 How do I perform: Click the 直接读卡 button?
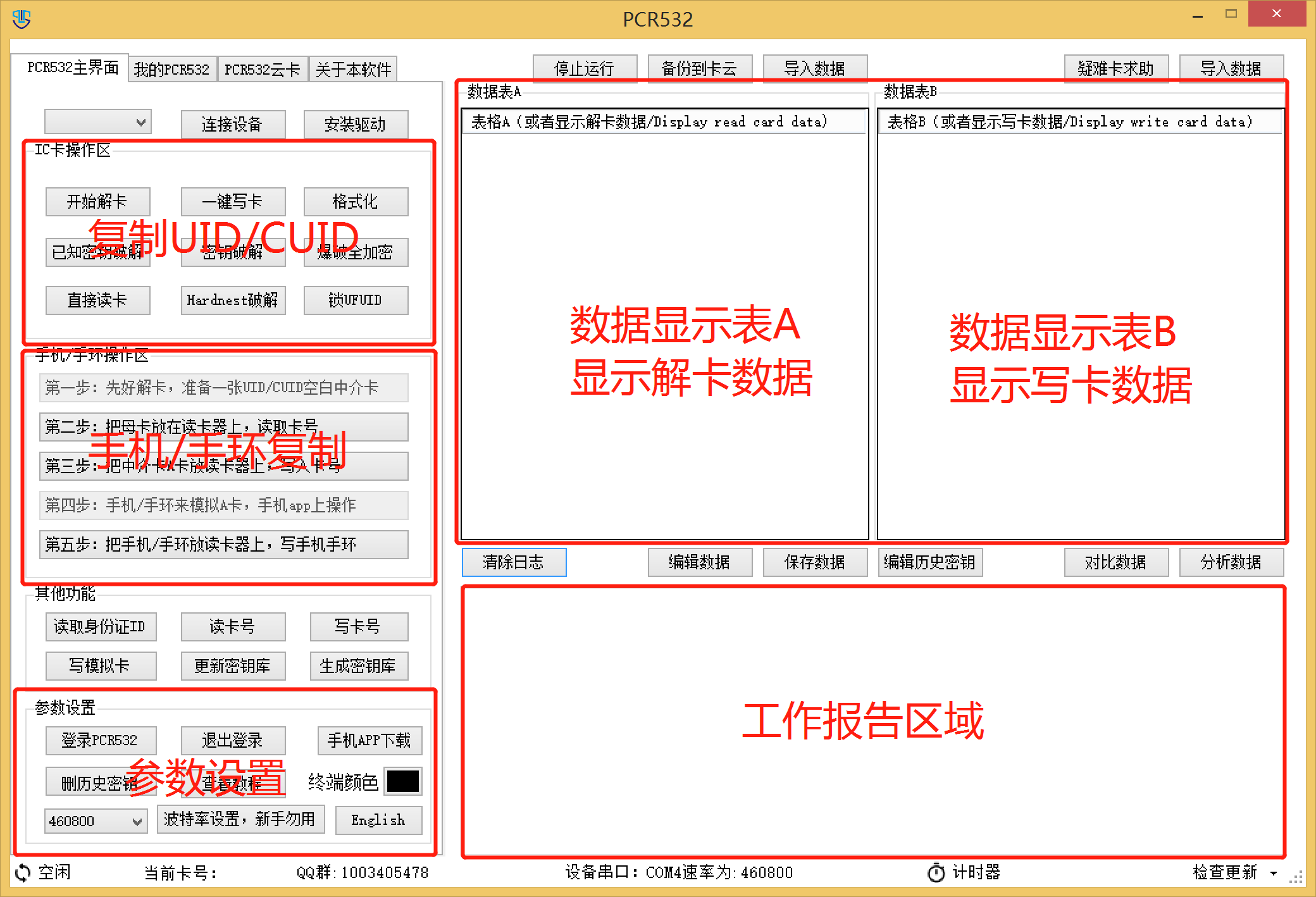point(97,300)
